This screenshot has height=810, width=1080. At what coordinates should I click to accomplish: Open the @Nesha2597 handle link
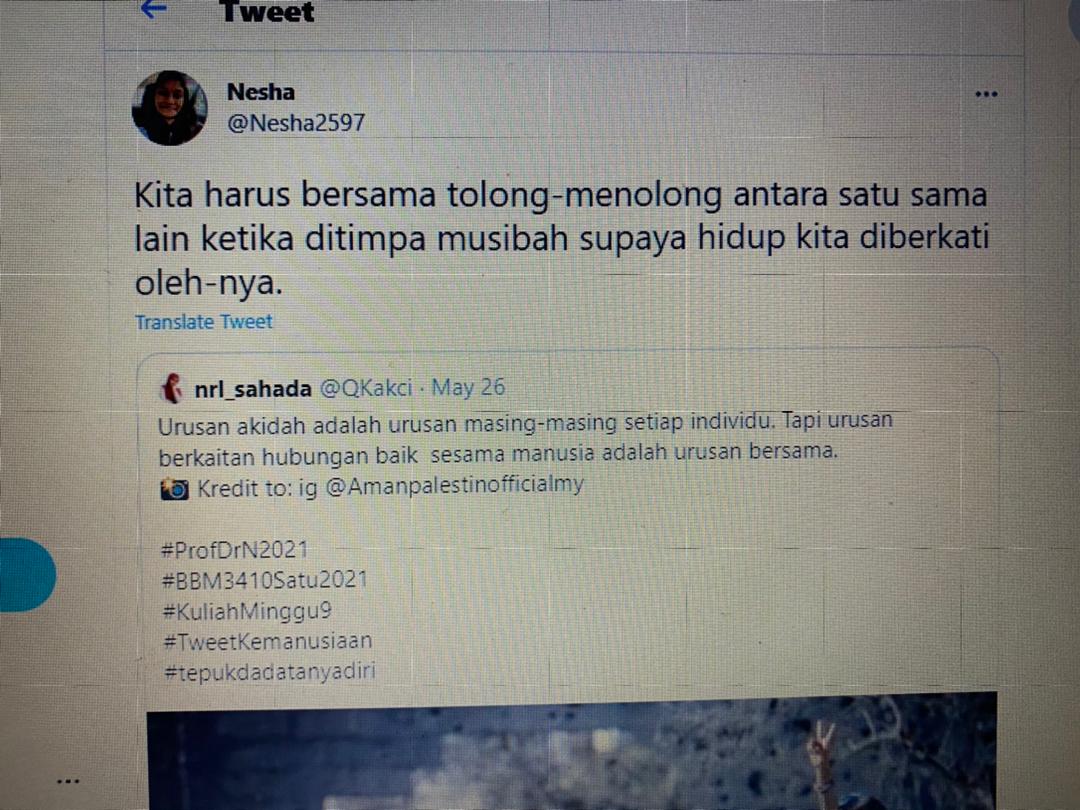[295, 123]
